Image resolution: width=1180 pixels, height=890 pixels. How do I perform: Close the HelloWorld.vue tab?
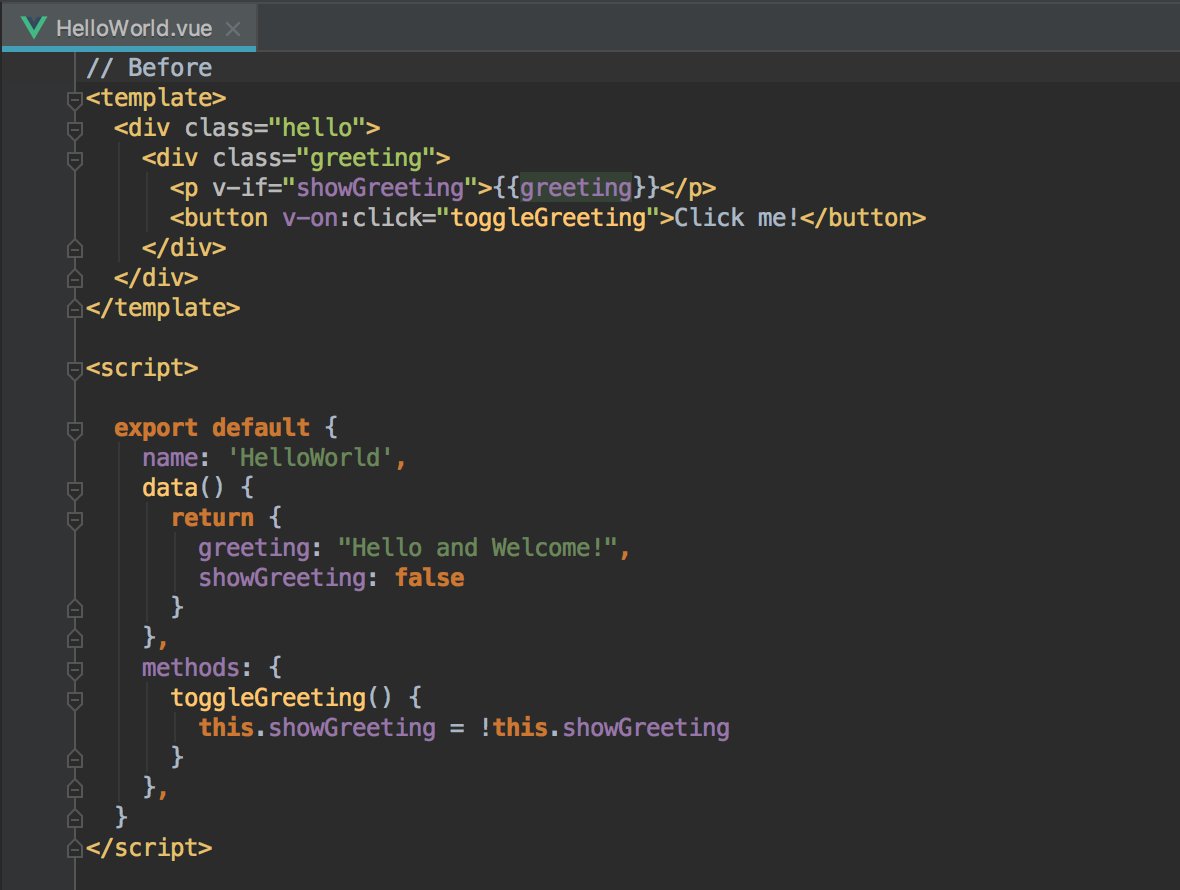233,29
